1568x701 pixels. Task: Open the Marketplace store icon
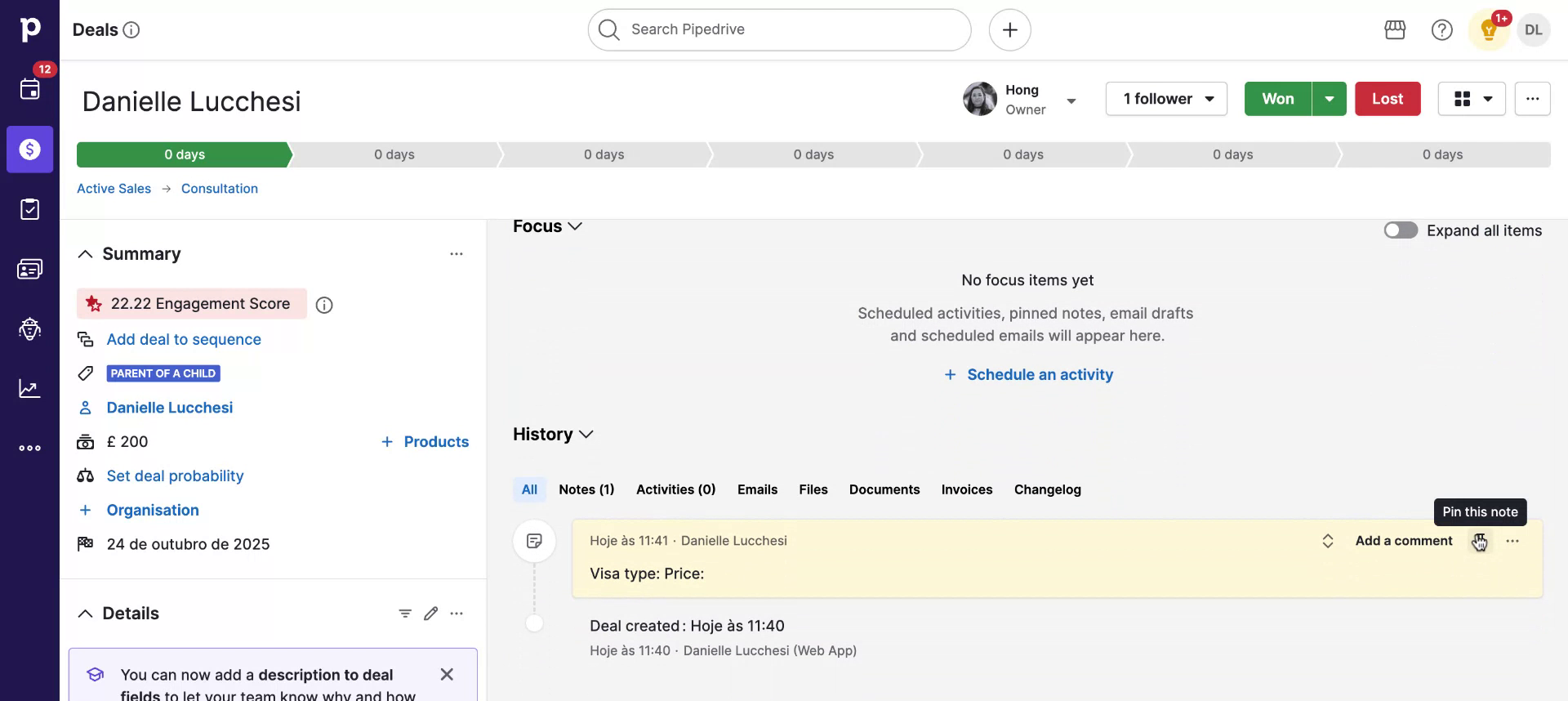click(1395, 30)
